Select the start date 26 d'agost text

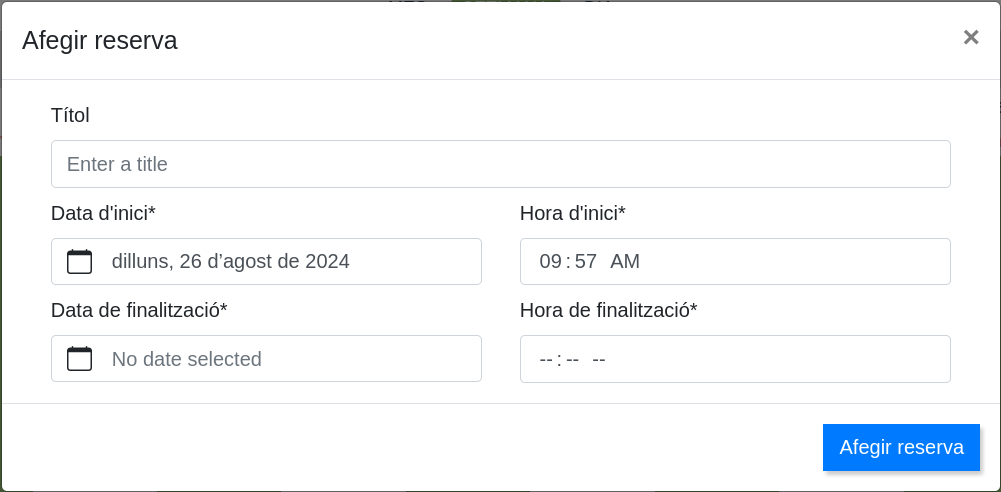click(x=230, y=262)
